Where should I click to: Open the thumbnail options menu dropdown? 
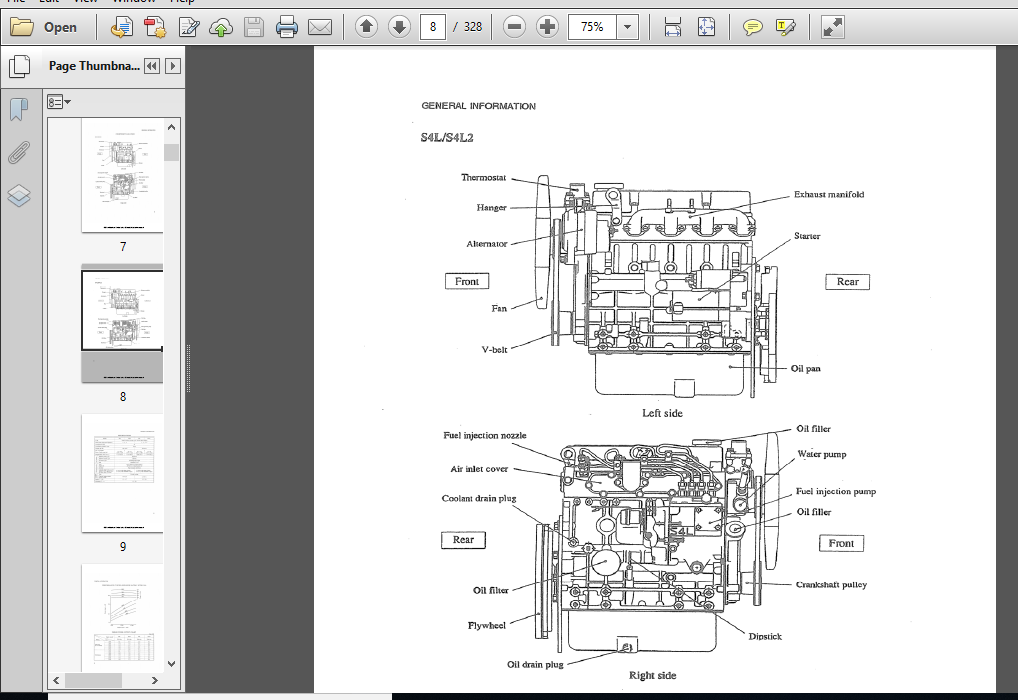click(58, 102)
